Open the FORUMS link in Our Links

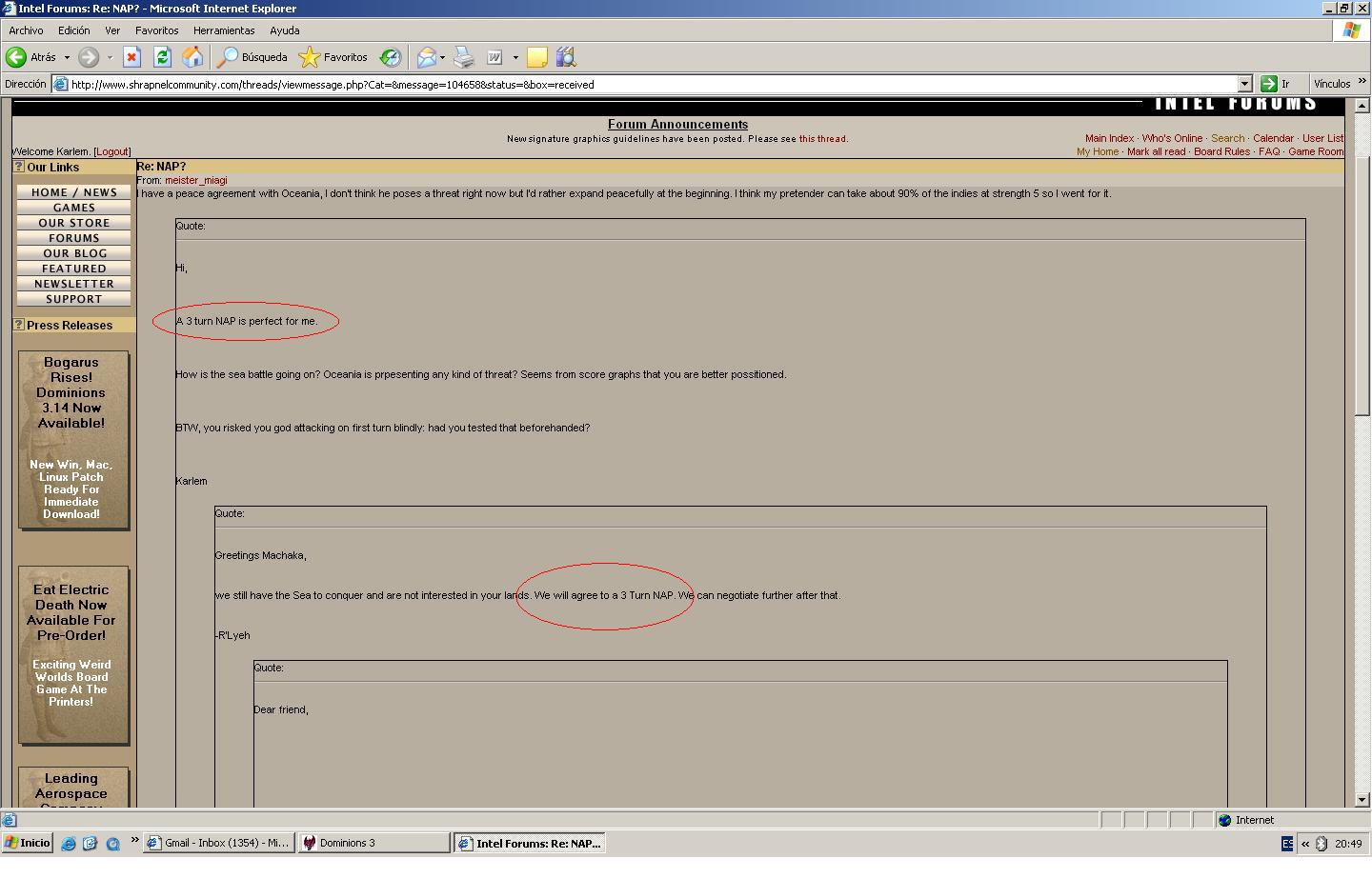[73, 238]
